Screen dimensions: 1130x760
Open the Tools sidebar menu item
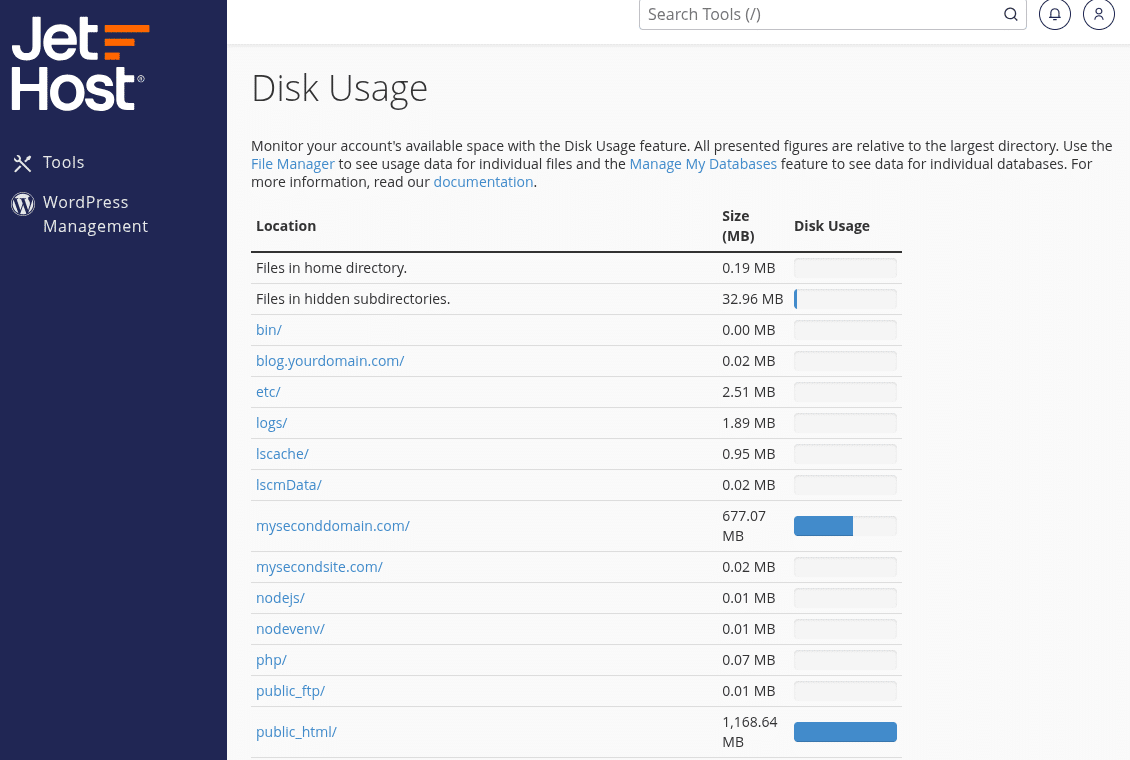63,163
